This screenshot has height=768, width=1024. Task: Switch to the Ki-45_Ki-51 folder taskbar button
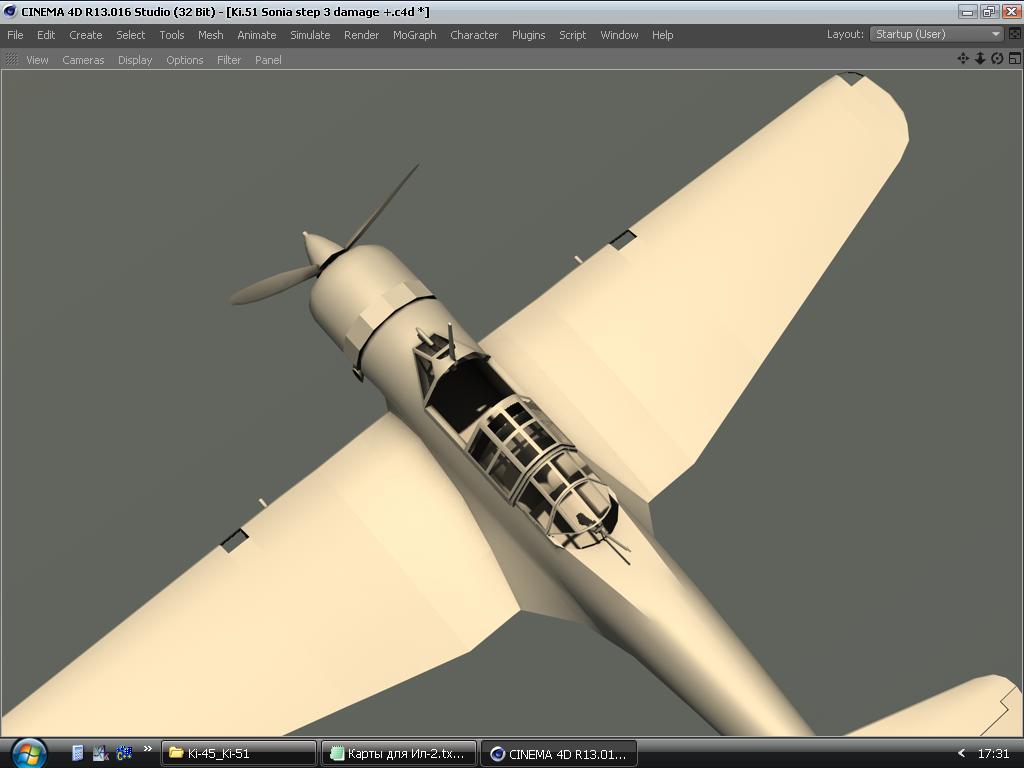[239, 754]
